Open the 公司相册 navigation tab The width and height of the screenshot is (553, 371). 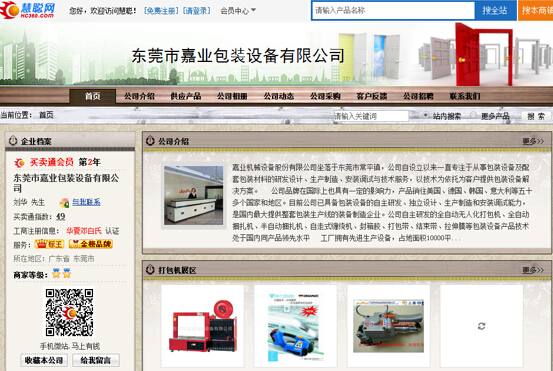(x=232, y=96)
